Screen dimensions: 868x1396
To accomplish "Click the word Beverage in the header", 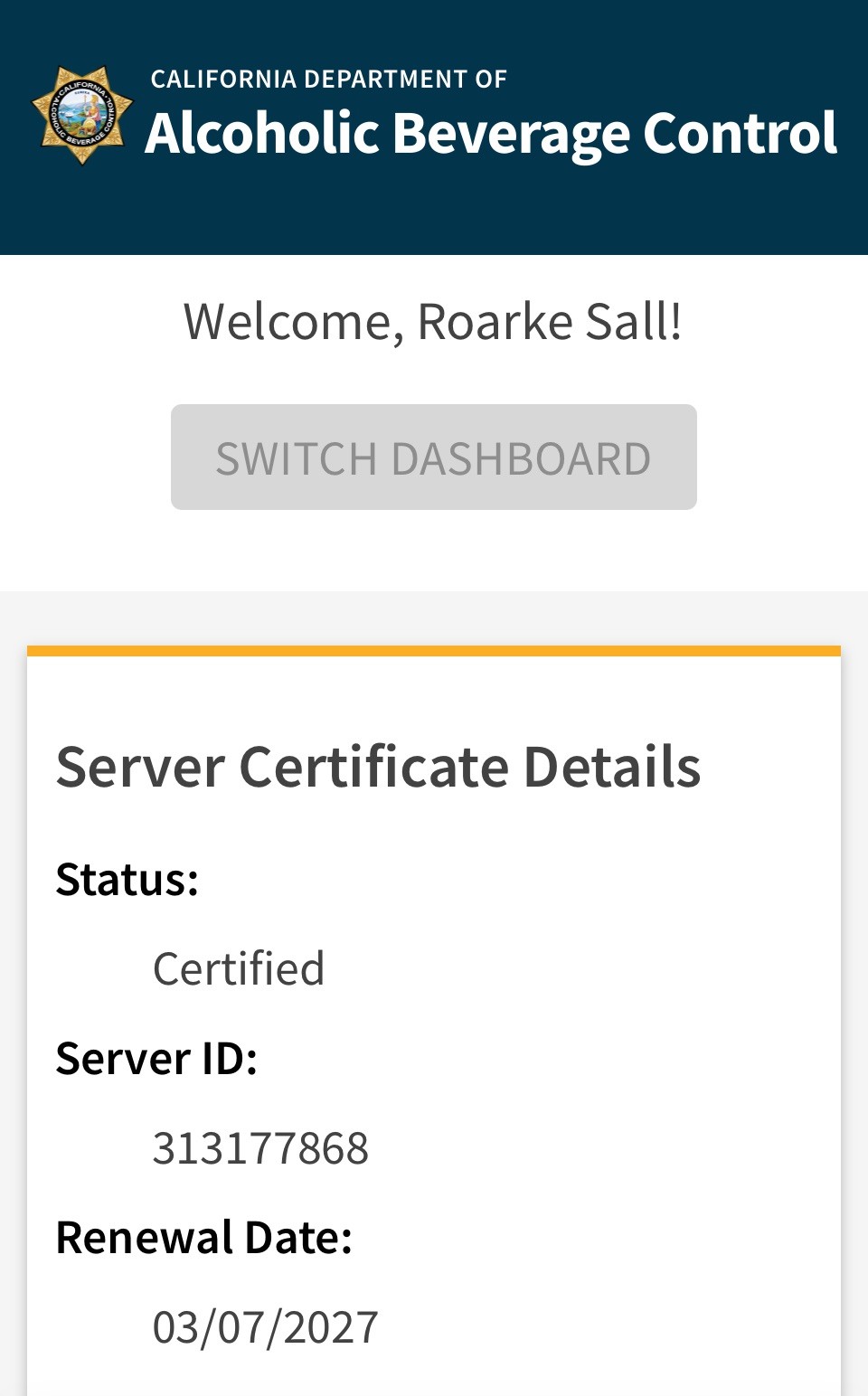I will coord(511,134).
